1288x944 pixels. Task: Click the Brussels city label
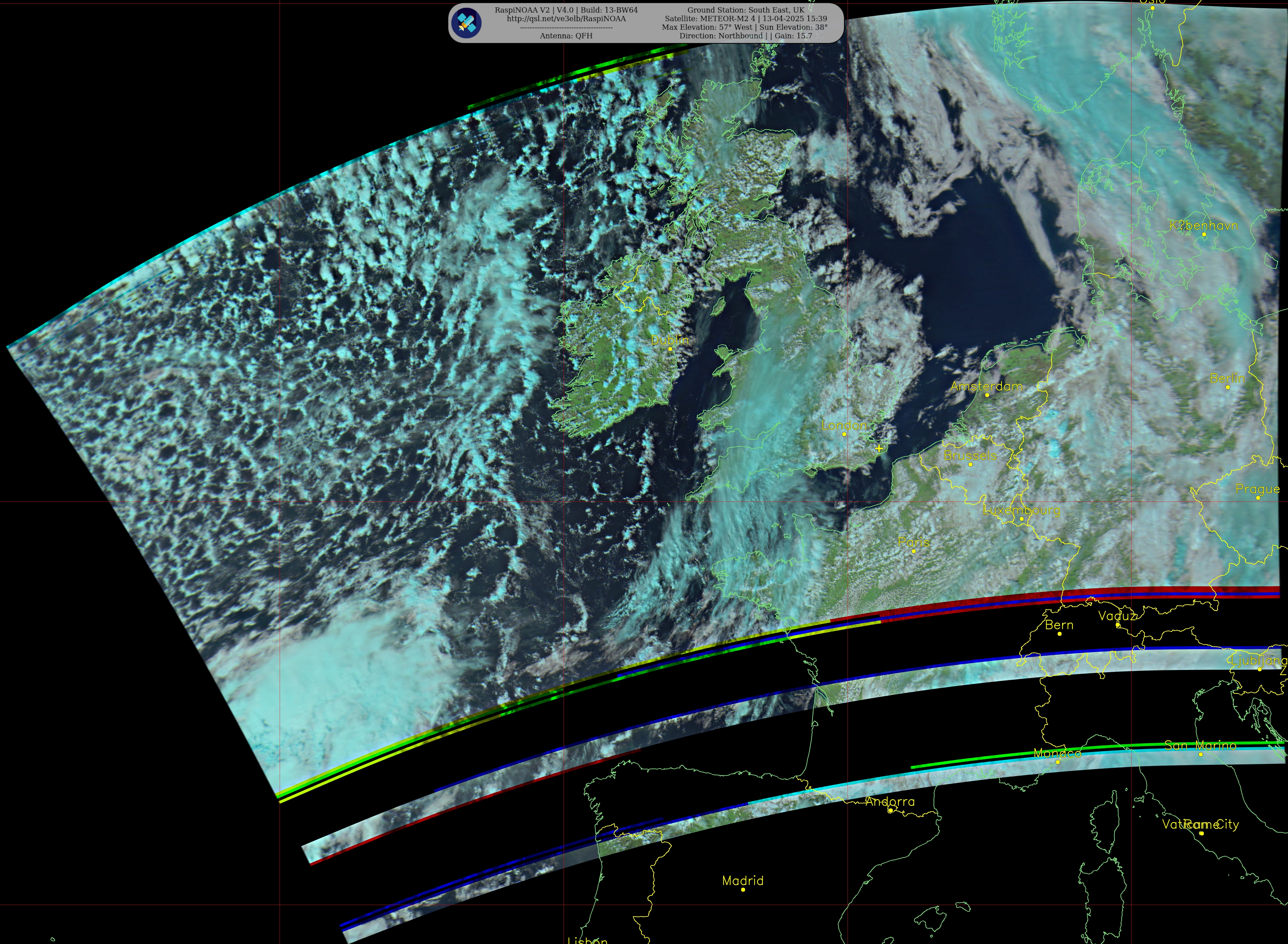970,456
